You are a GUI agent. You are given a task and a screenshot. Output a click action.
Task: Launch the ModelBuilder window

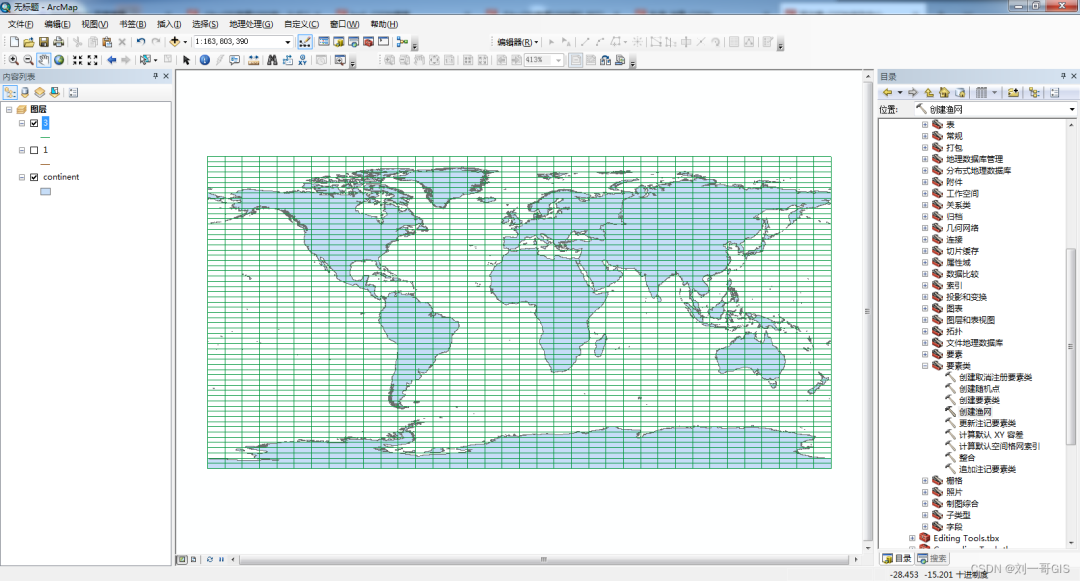(402, 42)
